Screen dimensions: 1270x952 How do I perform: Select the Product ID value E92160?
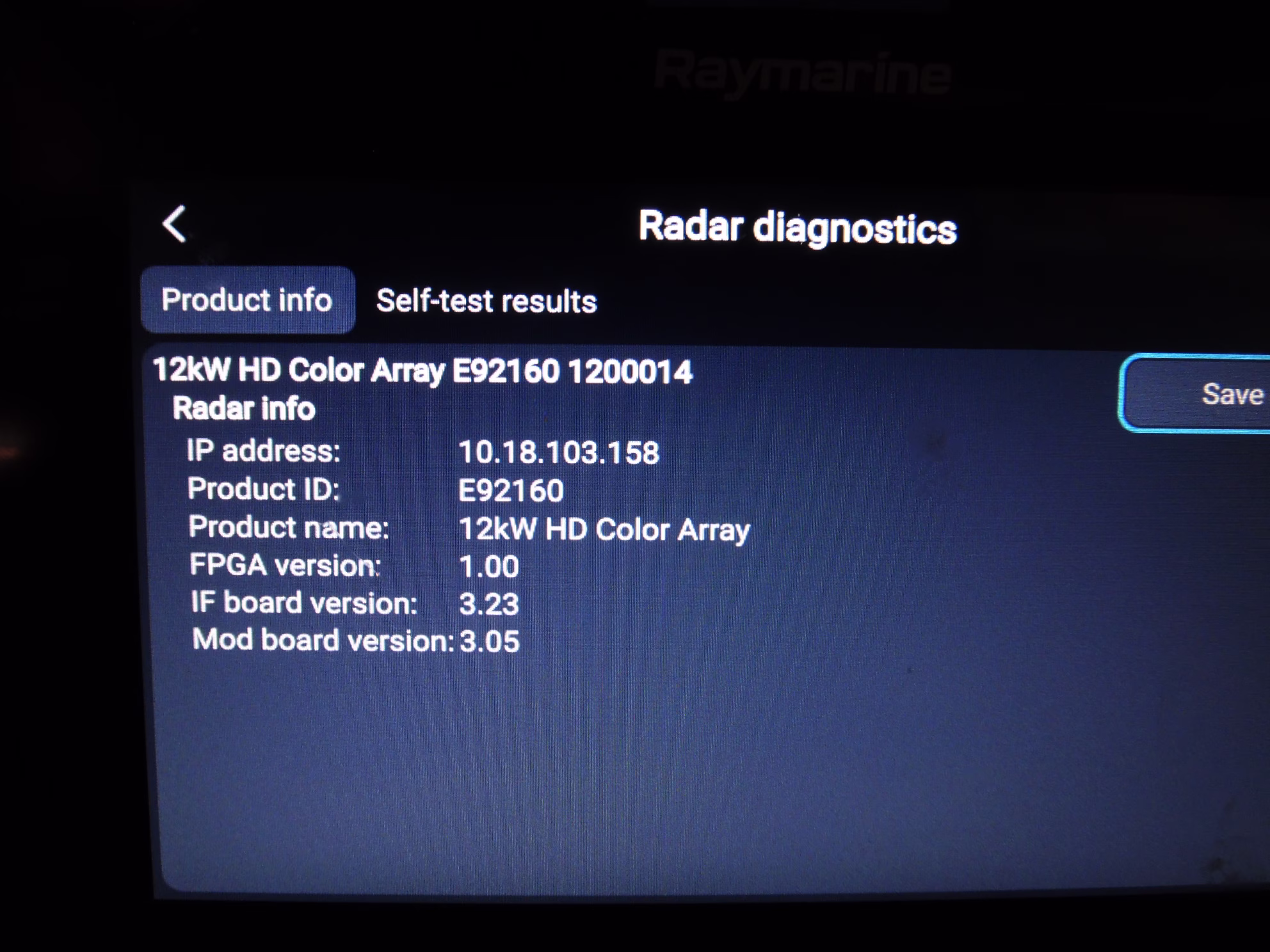(511, 491)
